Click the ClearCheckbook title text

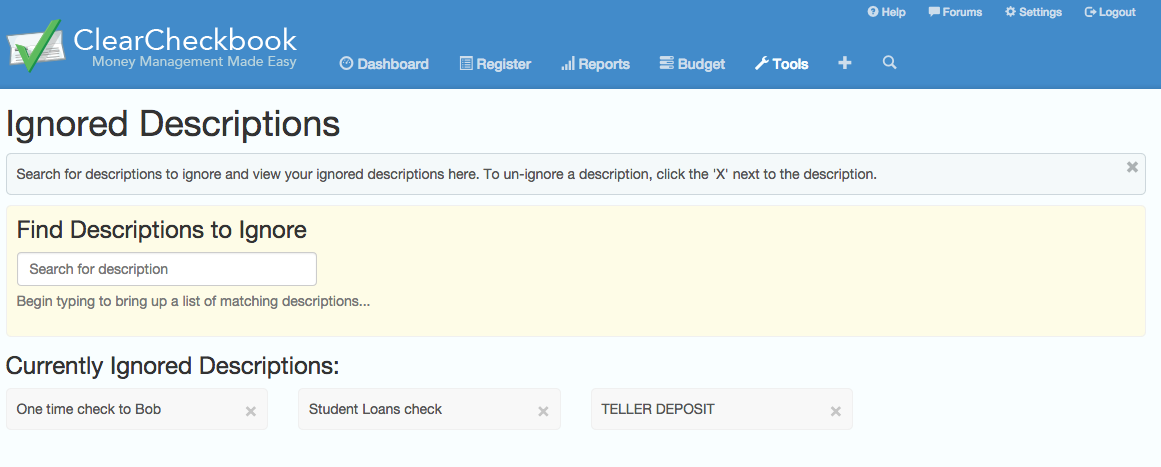185,40
